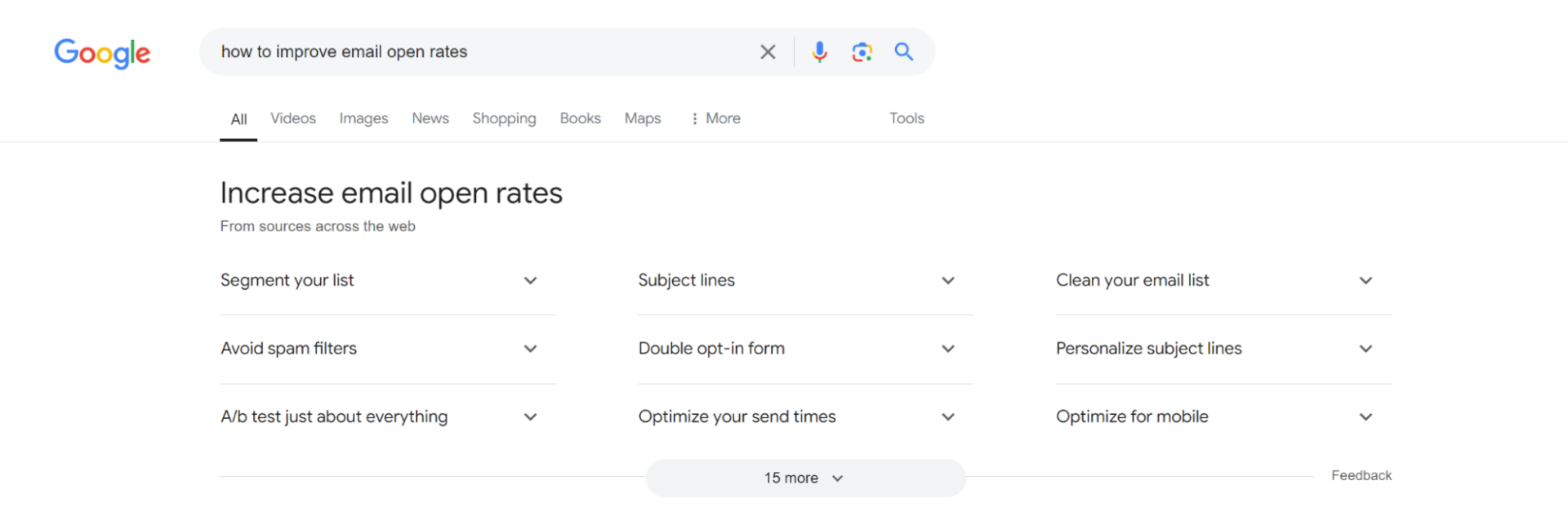
Task: Expand the Segment your list item
Action: [388, 281]
